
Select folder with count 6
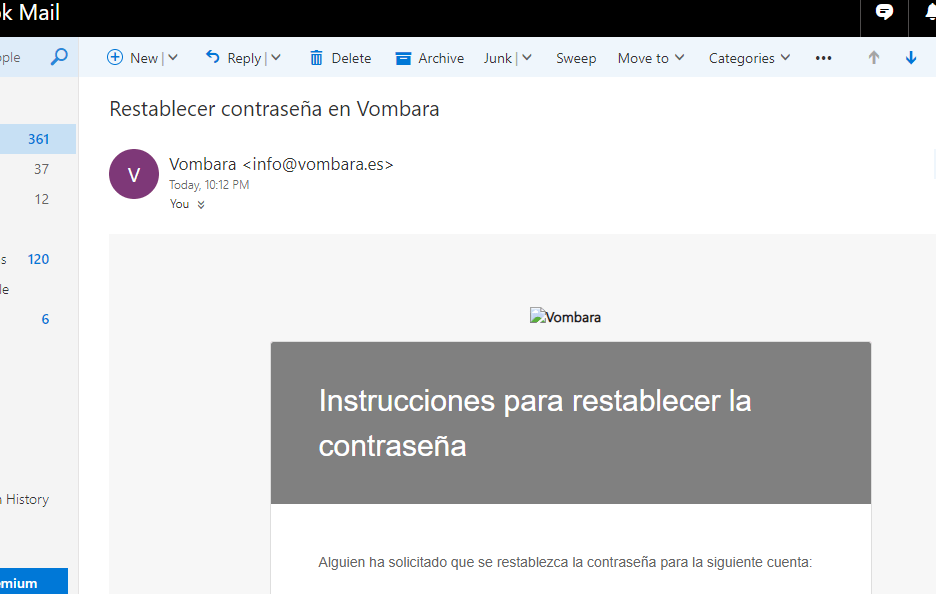pyautogui.click(x=38, y=319)
